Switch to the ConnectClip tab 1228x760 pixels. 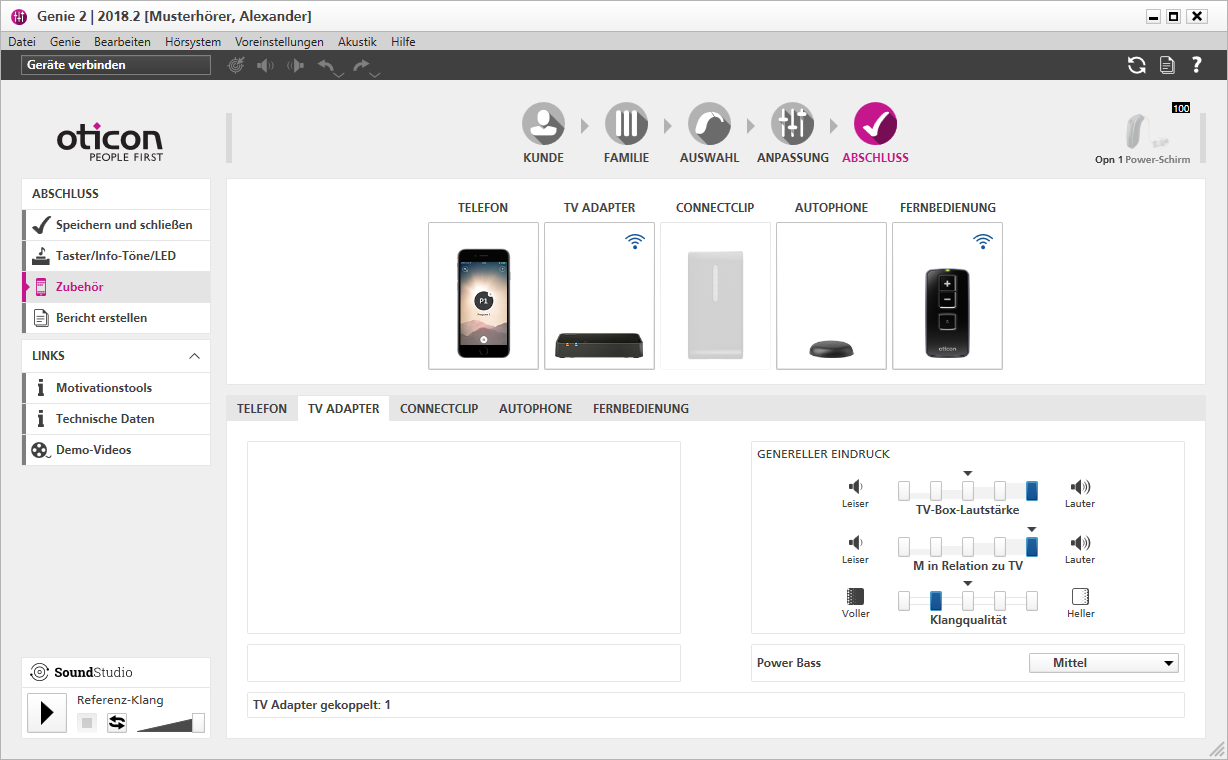(439, 409)
